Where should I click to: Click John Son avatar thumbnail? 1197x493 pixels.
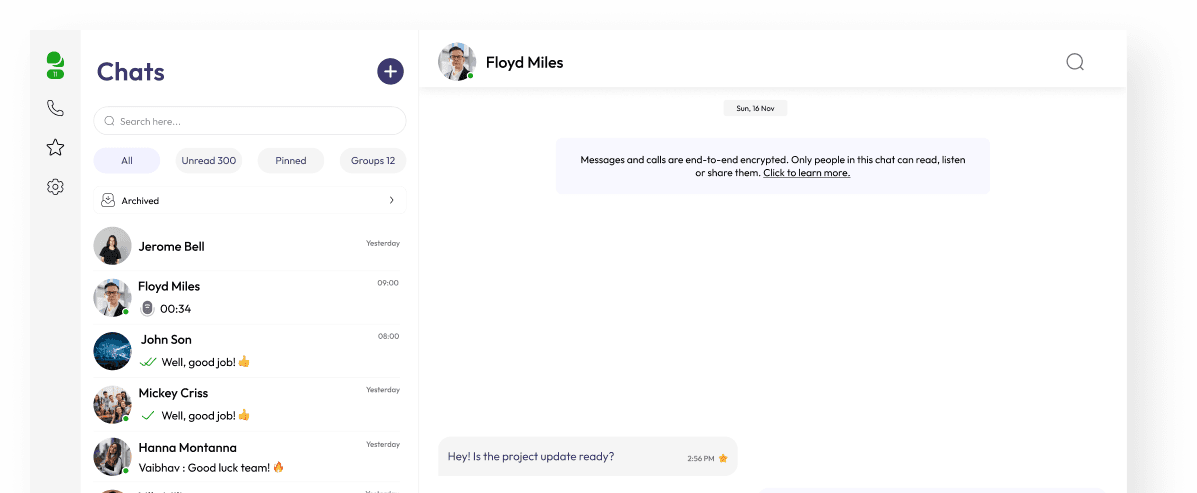tap(112, 351)
